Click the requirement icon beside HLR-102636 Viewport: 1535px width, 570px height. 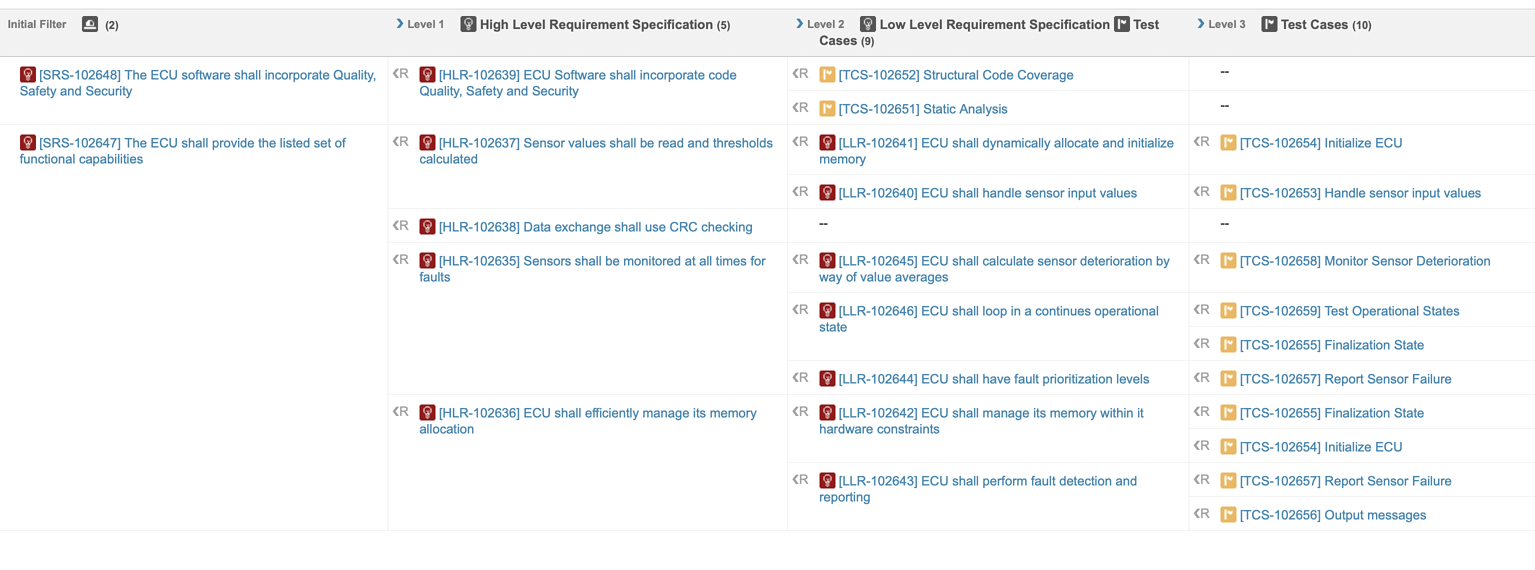tap(427, 413)
